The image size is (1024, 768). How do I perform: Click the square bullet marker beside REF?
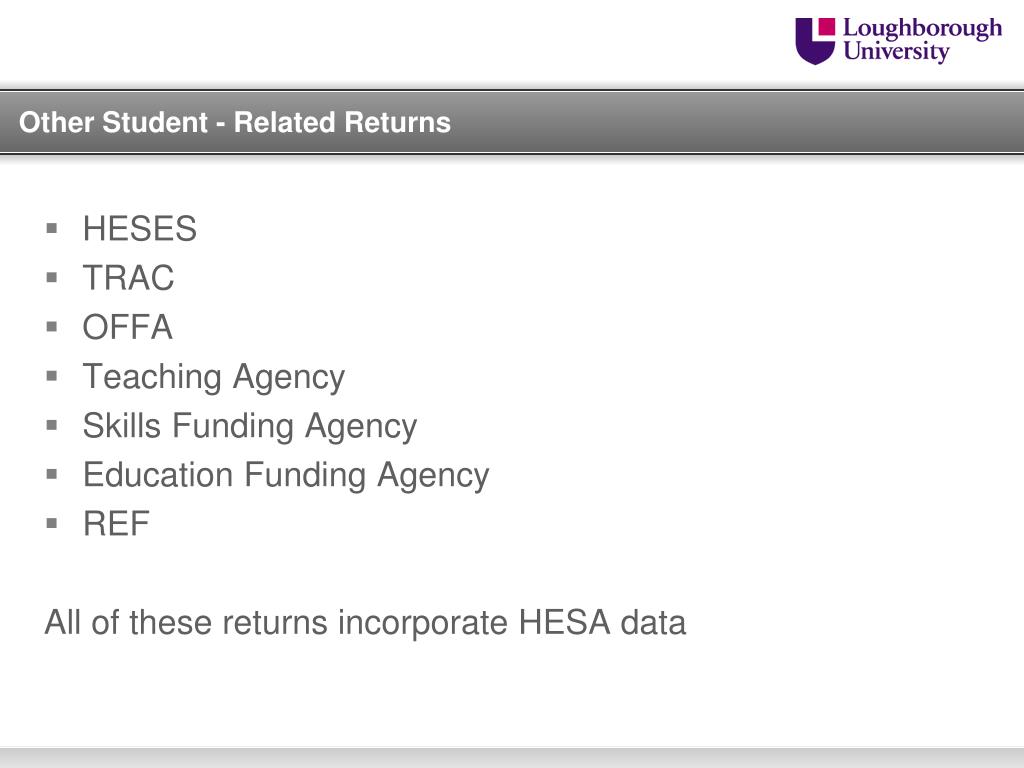pyautogui.click(x=52, y=523)
